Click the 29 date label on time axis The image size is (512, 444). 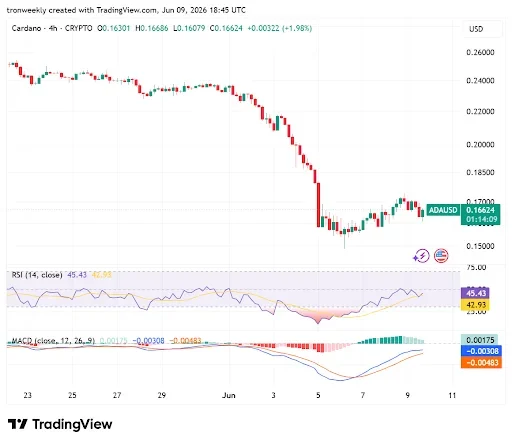click(x=162, y=395)
